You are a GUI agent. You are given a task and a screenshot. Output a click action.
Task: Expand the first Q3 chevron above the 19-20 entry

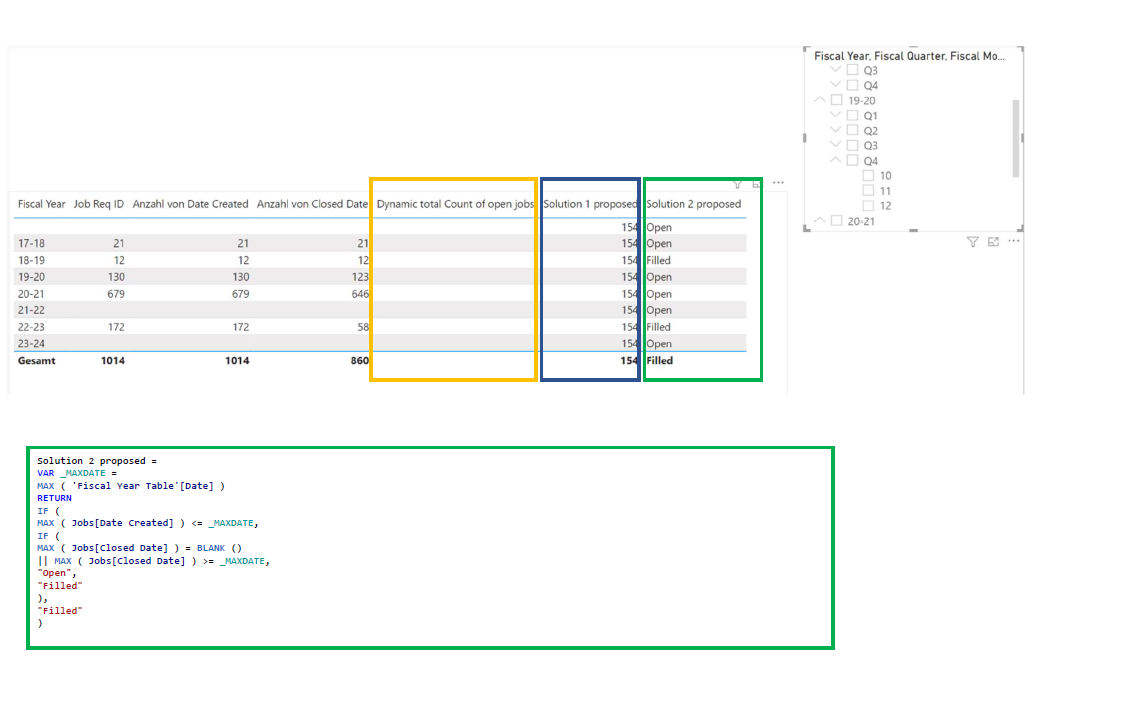coord(835,70)
